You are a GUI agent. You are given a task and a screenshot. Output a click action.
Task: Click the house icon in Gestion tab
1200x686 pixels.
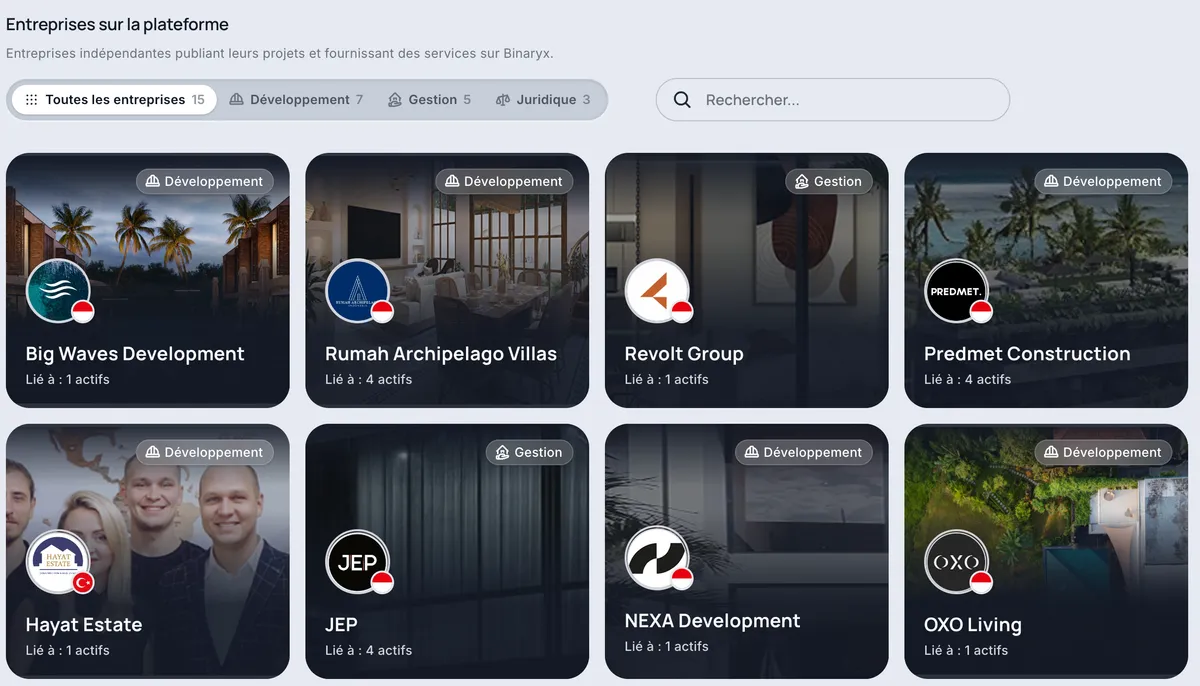pyautogui.click(x=395, y=100)
